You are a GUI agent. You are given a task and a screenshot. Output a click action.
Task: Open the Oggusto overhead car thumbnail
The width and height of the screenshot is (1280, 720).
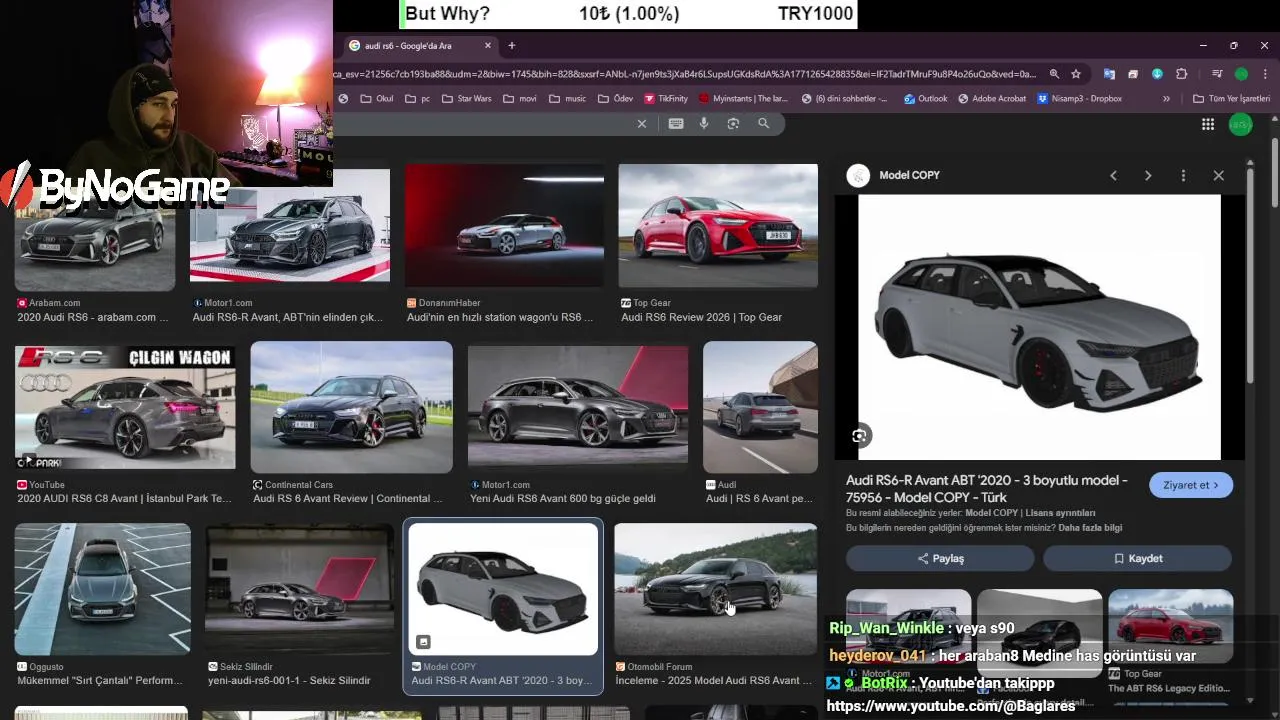(x=102, y=588)
